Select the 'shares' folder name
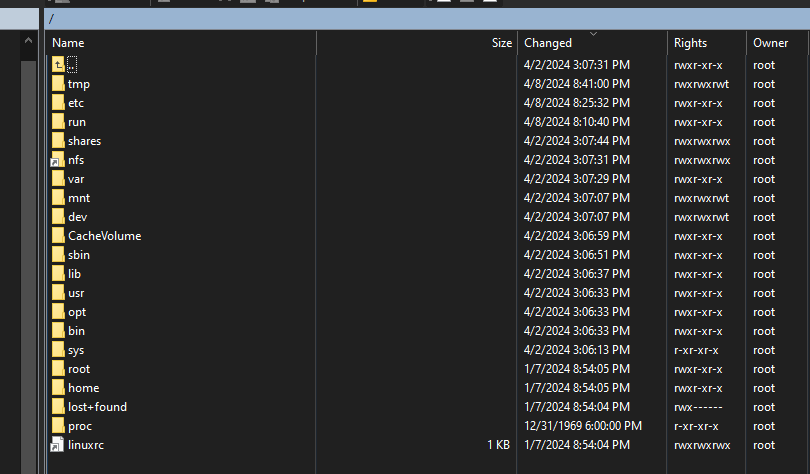This screenshot has height=474, width=810. point(85,141)
